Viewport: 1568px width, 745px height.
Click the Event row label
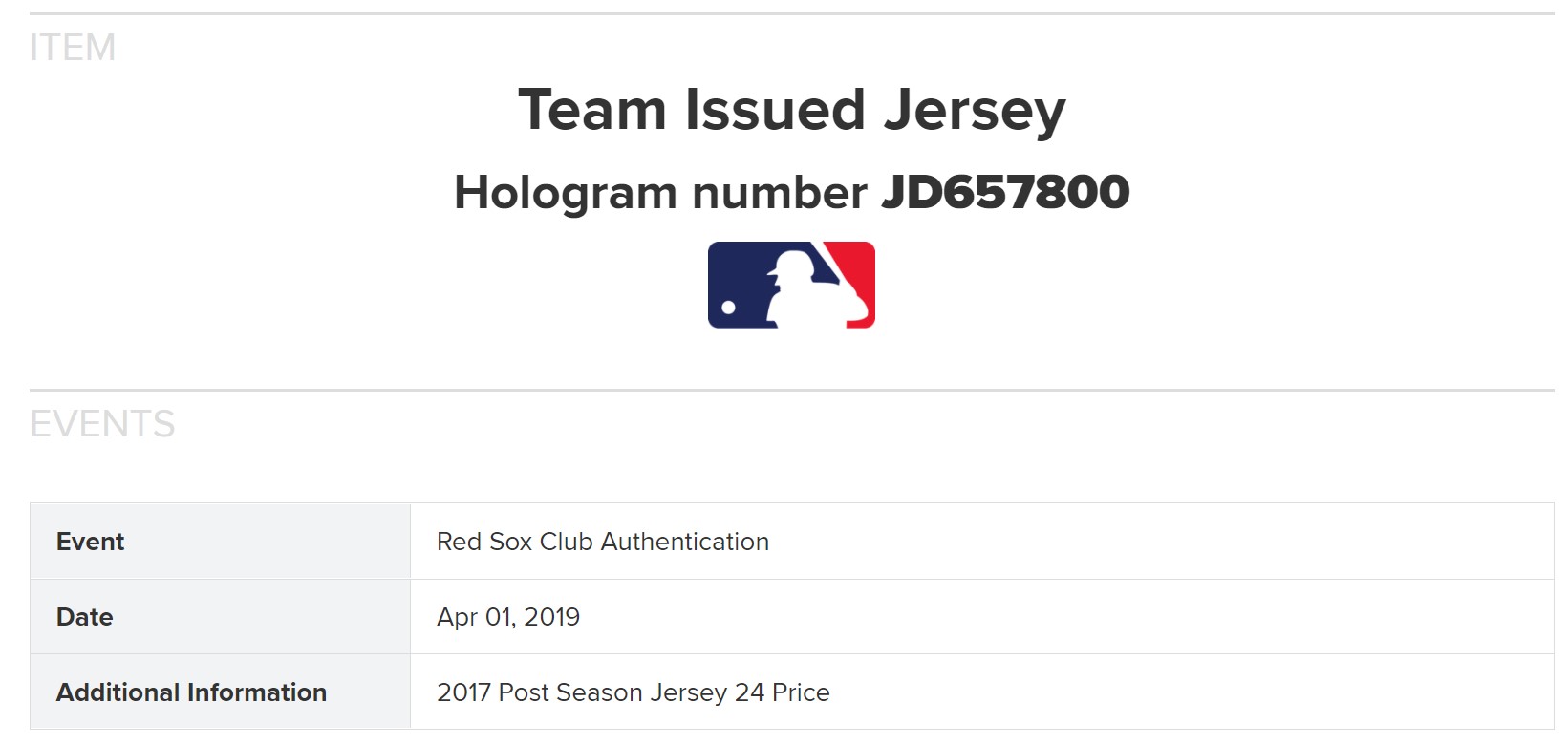[91, 542]
